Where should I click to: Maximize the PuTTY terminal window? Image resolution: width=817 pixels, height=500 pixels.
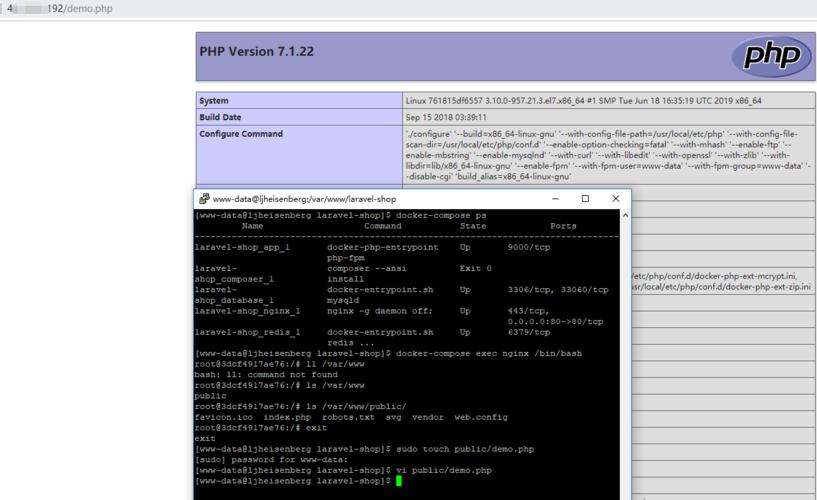coord(585,198)
